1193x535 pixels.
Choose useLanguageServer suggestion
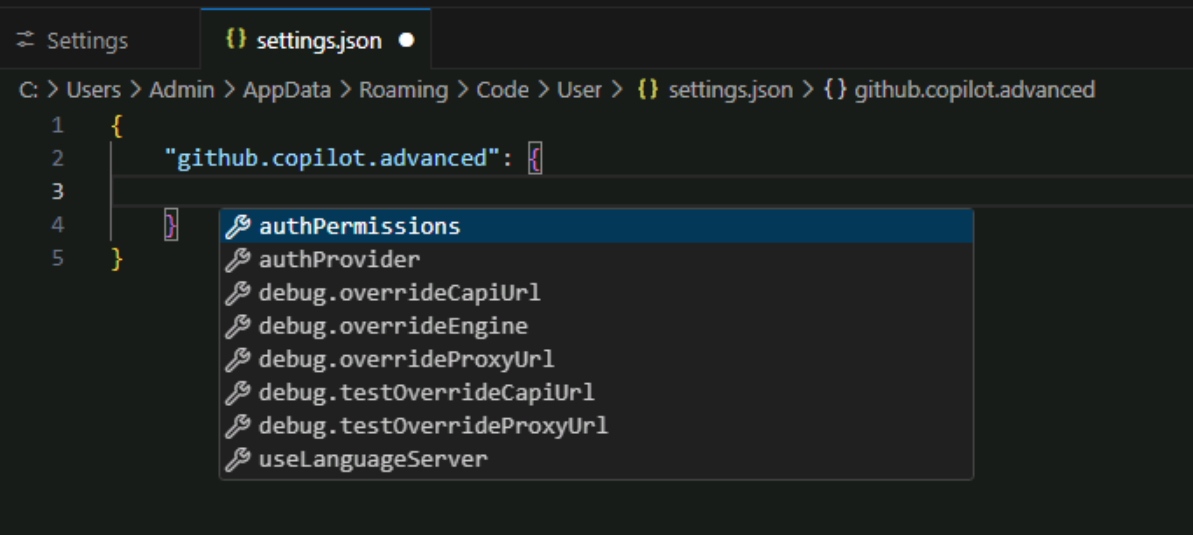click(596, 459)
